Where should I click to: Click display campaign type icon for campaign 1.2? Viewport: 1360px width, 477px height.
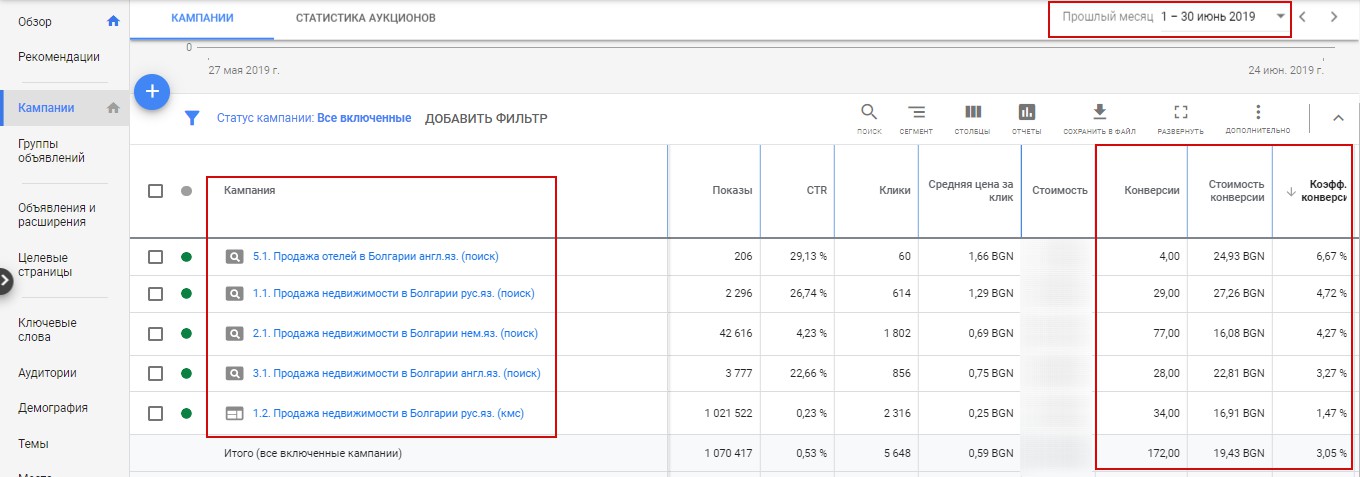(x=233, y=413)
